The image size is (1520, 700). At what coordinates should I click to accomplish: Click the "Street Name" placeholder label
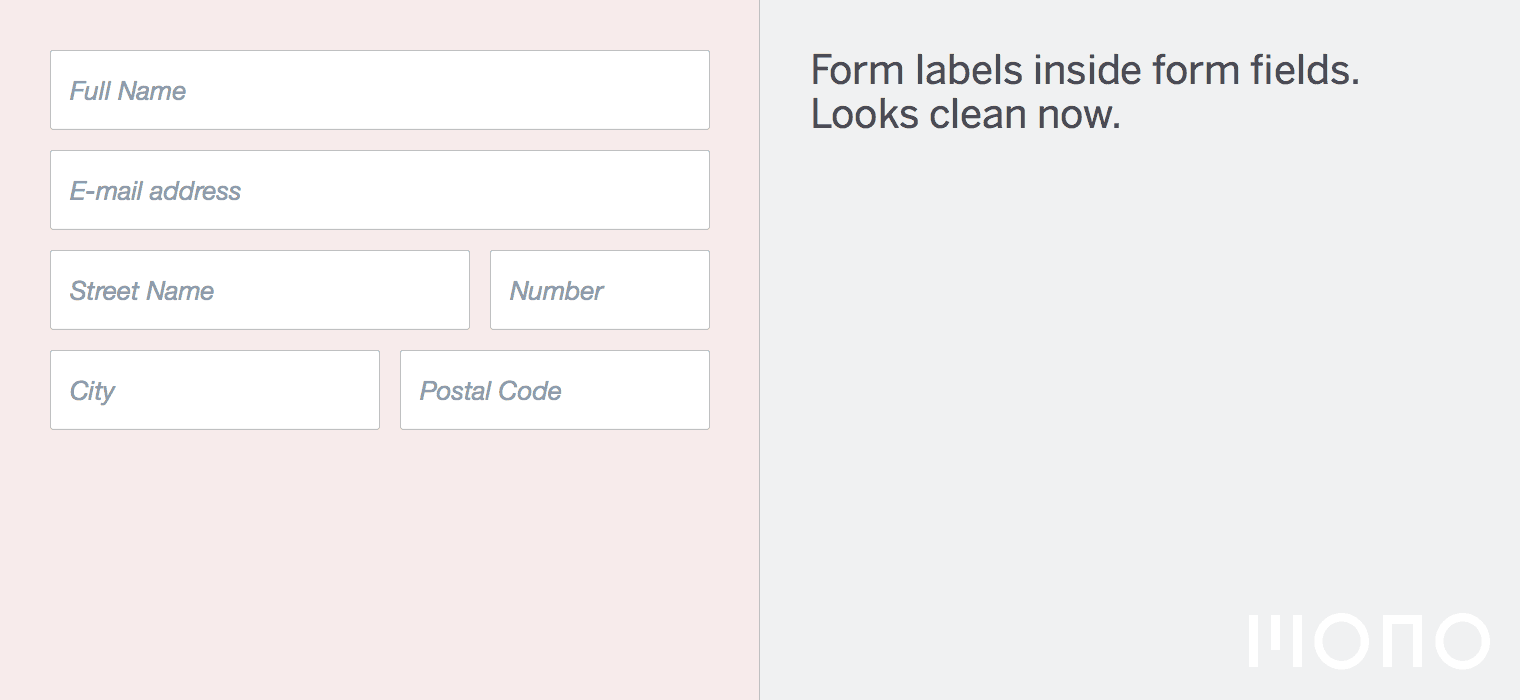pos(142,291)
